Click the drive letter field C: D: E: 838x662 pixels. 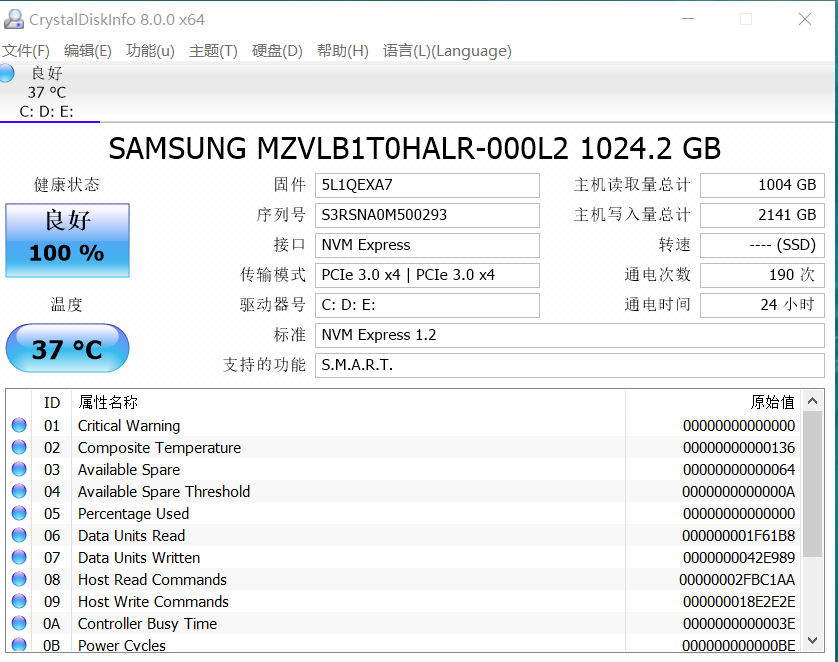coord(427,305)
